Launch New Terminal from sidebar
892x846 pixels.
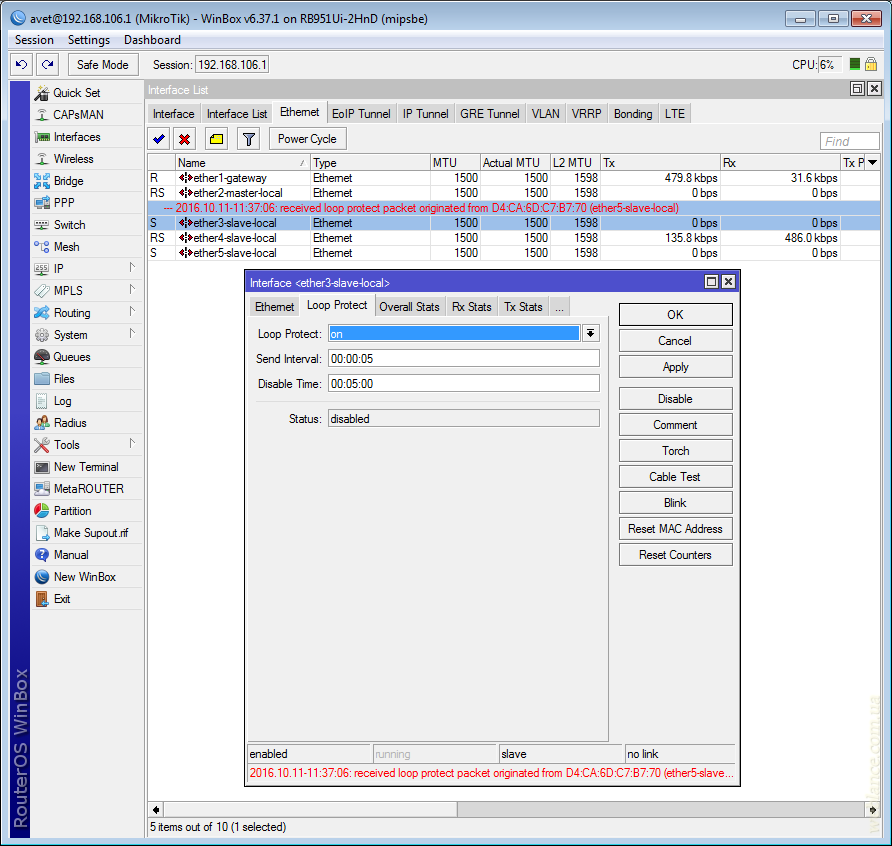pyautogui.click(x=86, y=467)
